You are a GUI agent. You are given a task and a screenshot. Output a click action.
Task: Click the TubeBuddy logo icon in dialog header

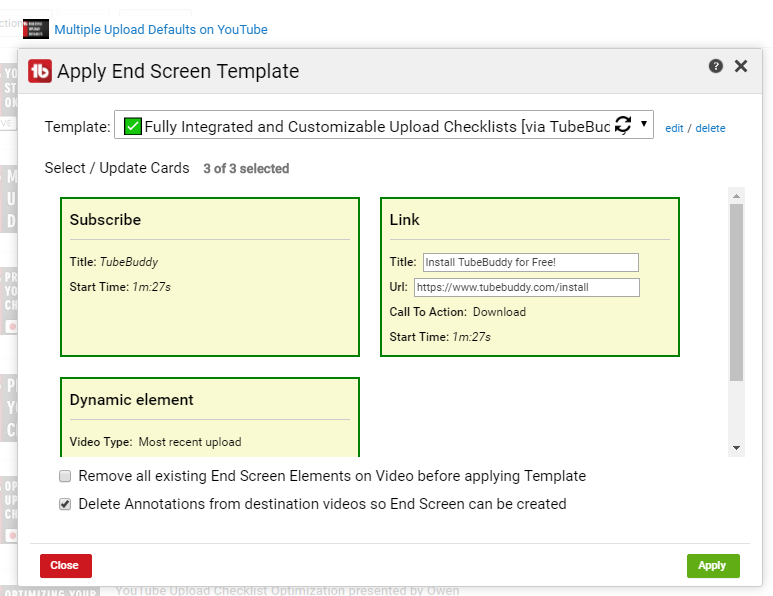[40, 71]
